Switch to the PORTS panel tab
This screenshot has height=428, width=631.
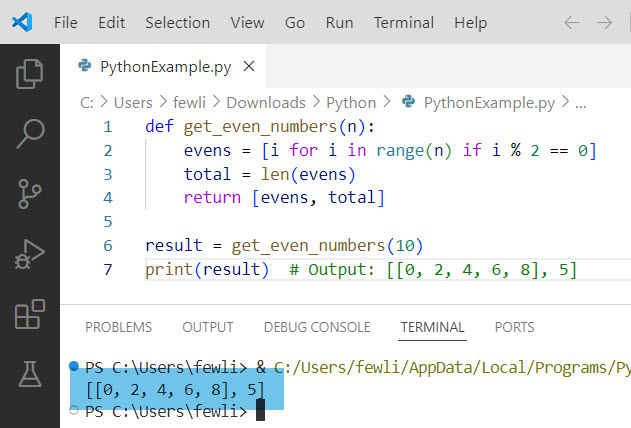click(x=514, y=327)
